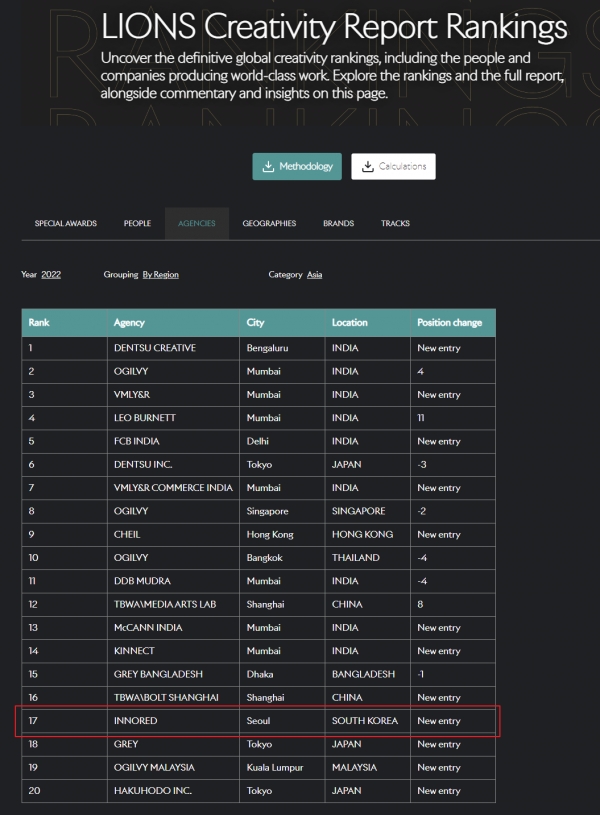Click the MALAYSIA location cell
This screenshot has height=815, width=600.
[368, 767]
